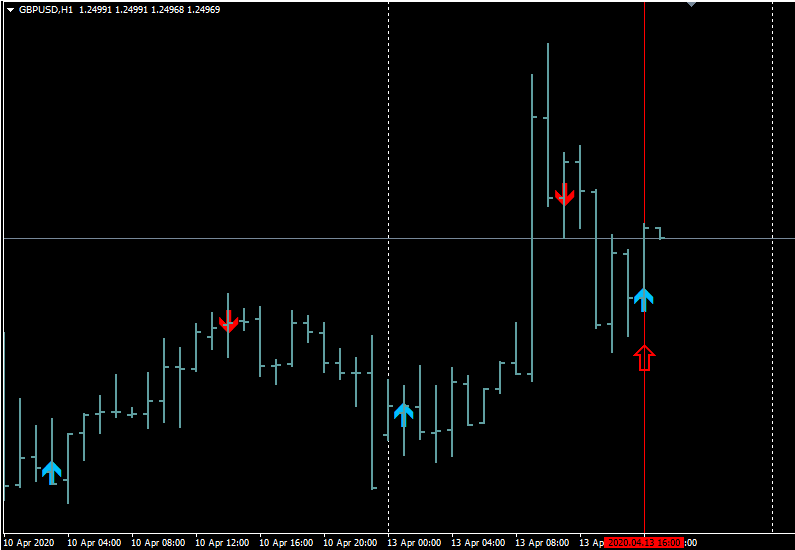This screenshot has height=550, width=795.
Task: Click the GBPUSD,H1 chart title dropdown triangle
Action: click(10, 10)
